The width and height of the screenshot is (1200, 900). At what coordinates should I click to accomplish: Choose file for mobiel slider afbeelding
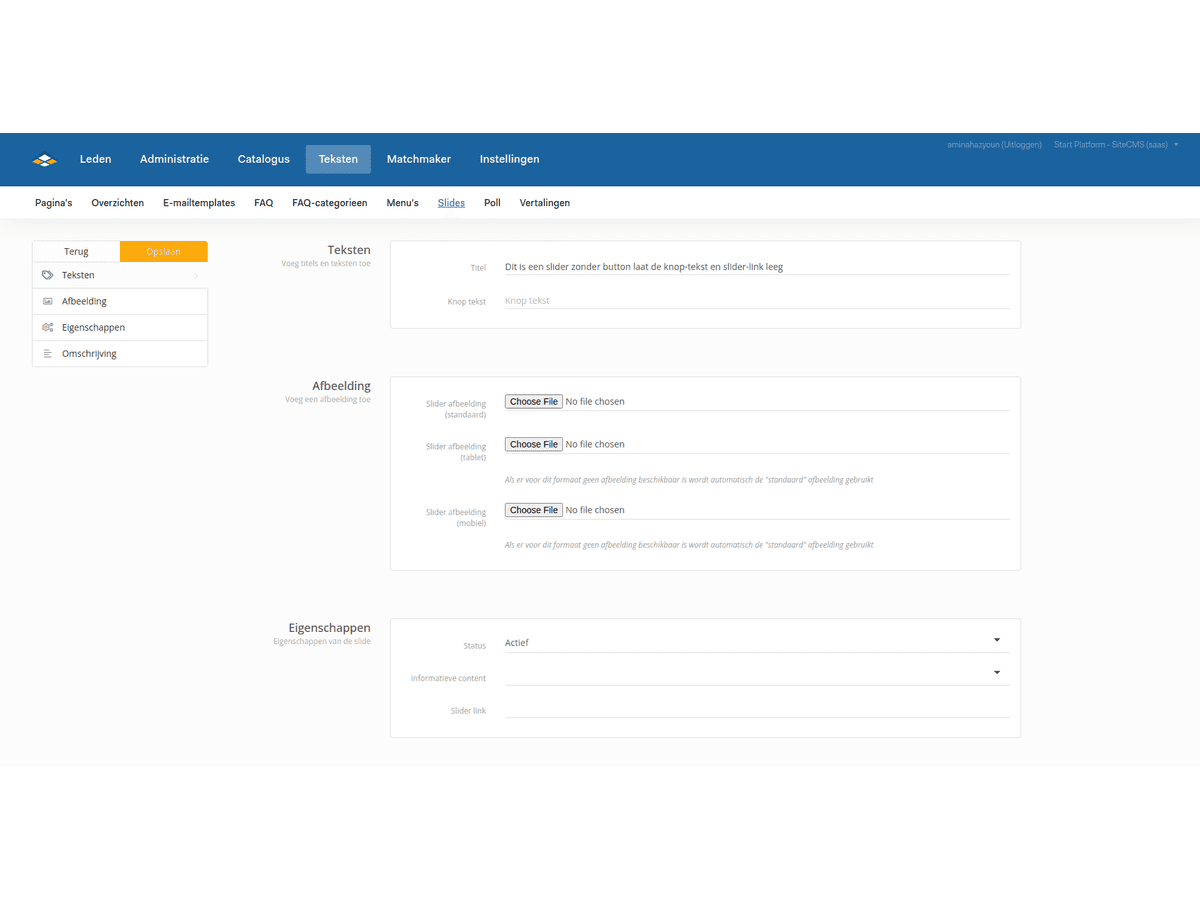(x=533, y=510)
